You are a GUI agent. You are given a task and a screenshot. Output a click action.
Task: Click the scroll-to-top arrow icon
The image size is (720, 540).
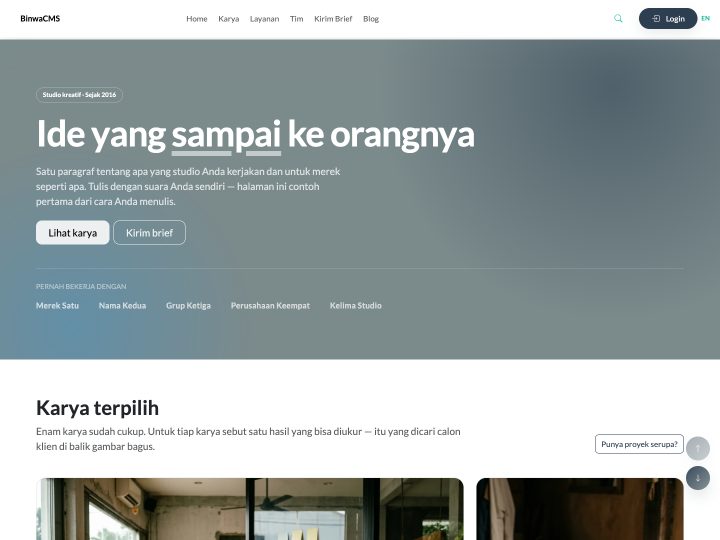pos(698,448)
